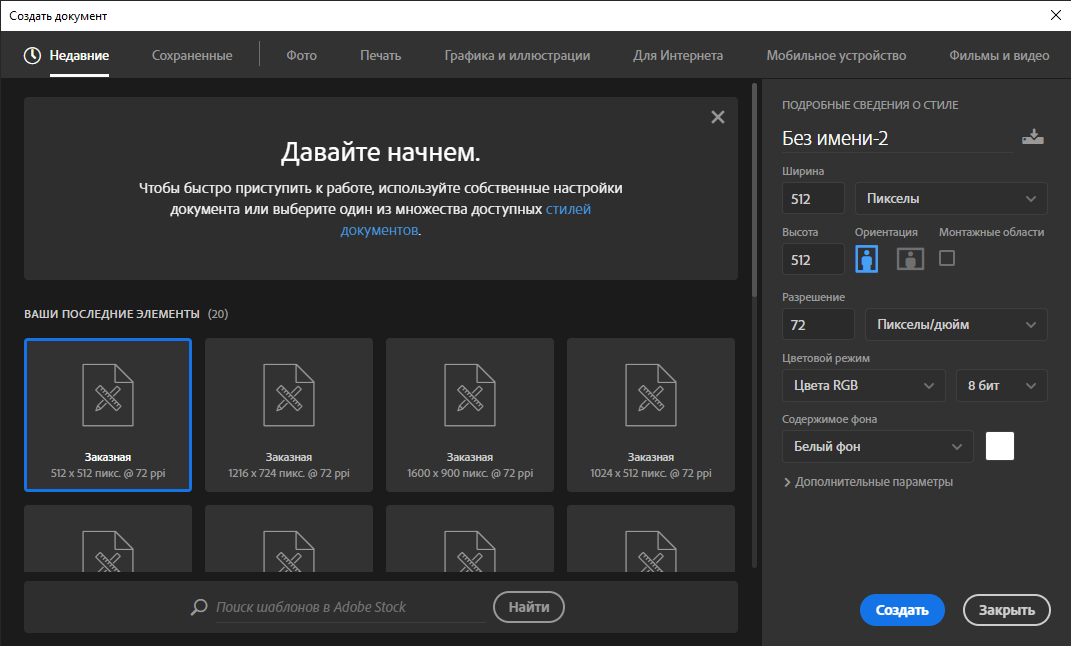Click the white background color swatch
Viewport: 1071px width, 646px height.
click(999, 446)
